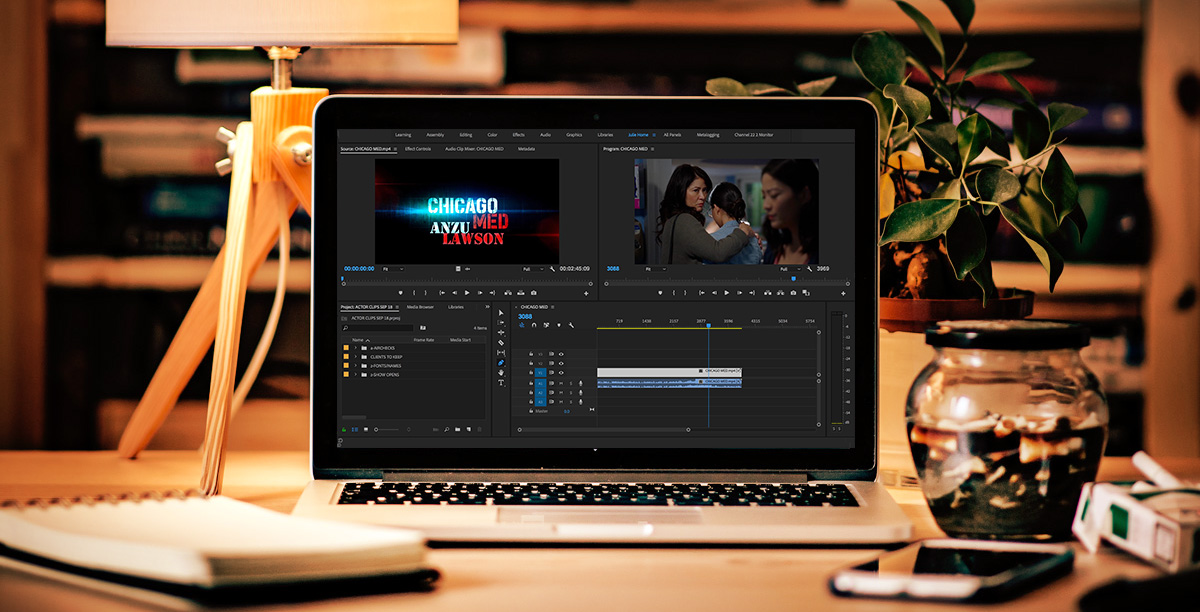Select the Hand tool

point(501,373)
